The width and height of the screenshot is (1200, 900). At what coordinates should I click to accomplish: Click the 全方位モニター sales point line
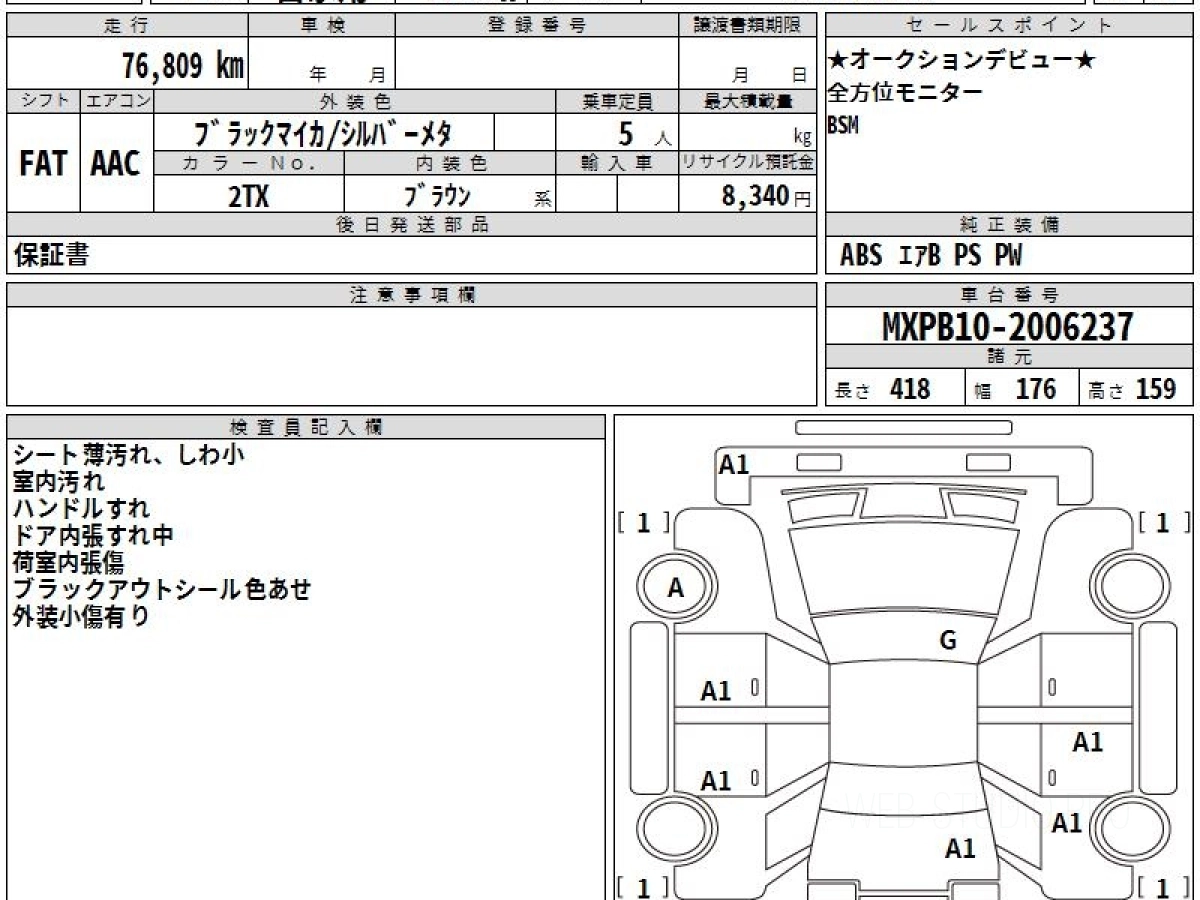click(x=905, y=93)
